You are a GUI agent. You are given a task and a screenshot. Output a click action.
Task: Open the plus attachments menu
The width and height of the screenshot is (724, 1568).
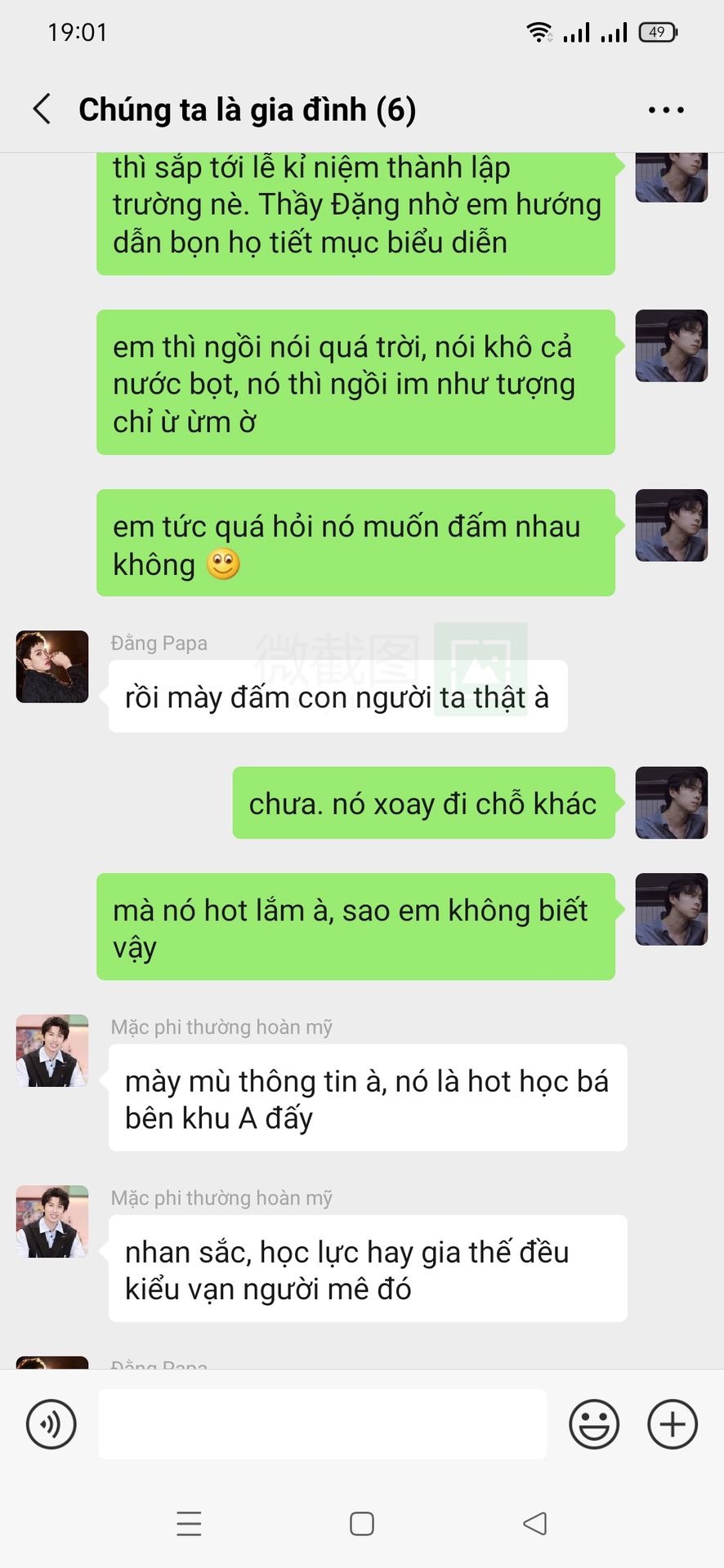point(673,1424)
